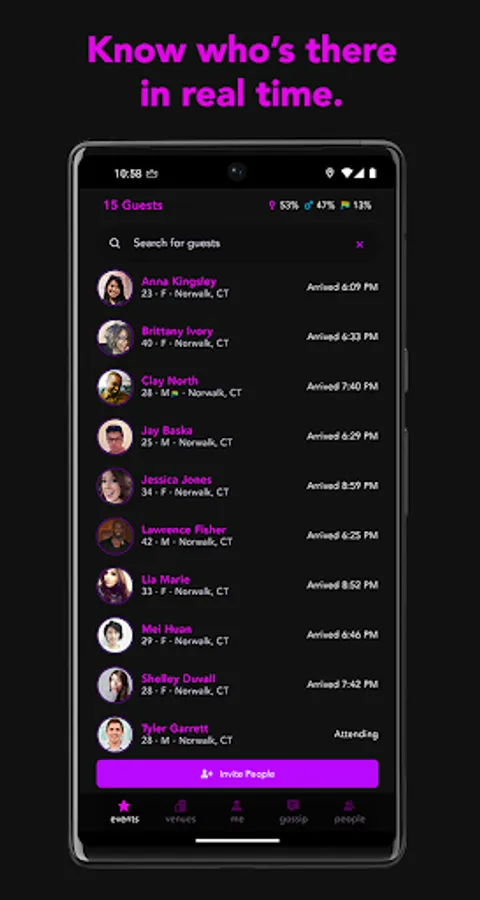Select Brittany Ivory's name
Image resolution: width=480 pixels, height=900 pixels.
(x=177, y=331)
